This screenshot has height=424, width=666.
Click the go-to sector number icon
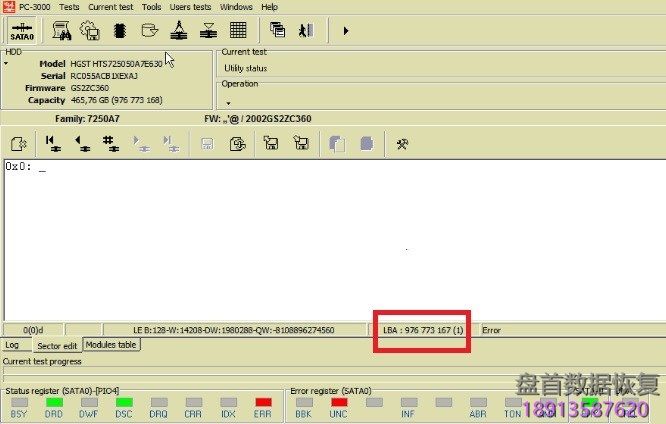click(110, 144)
